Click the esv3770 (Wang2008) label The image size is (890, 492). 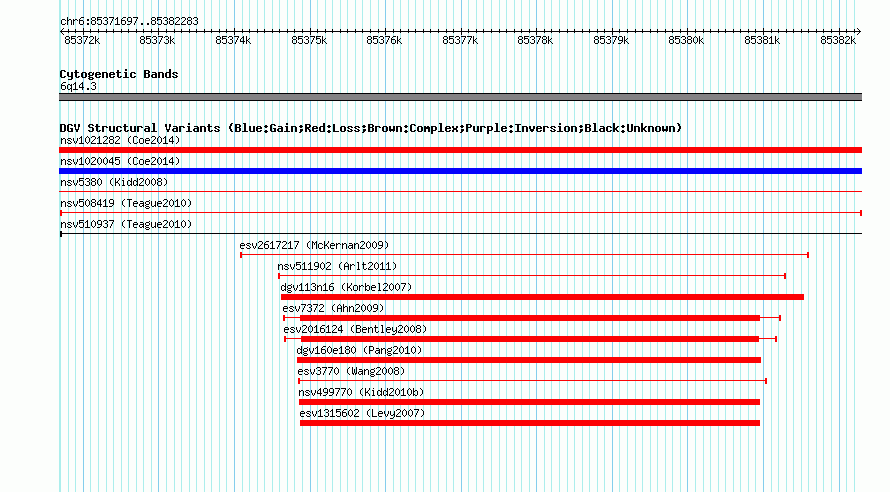pos(351,371)
